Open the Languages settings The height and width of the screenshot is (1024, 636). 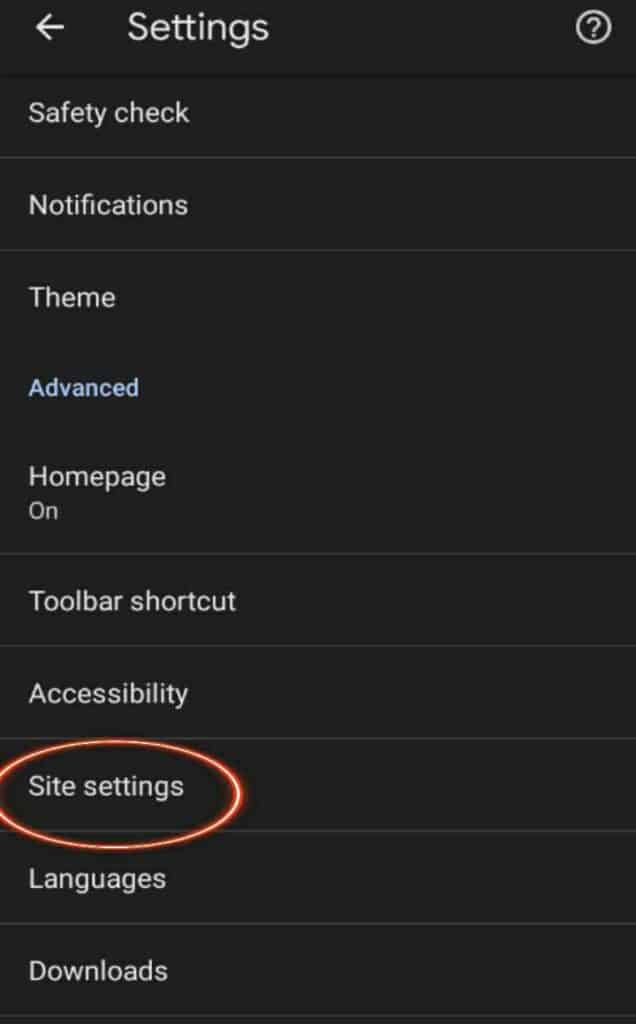point(98,879)
